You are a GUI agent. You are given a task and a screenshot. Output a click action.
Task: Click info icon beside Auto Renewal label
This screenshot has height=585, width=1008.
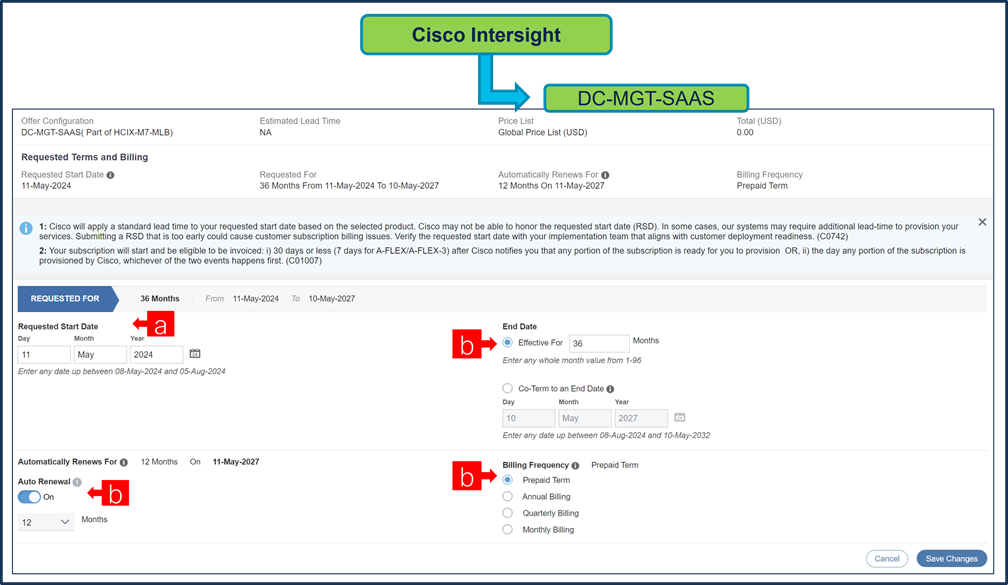tap(77, 482)
